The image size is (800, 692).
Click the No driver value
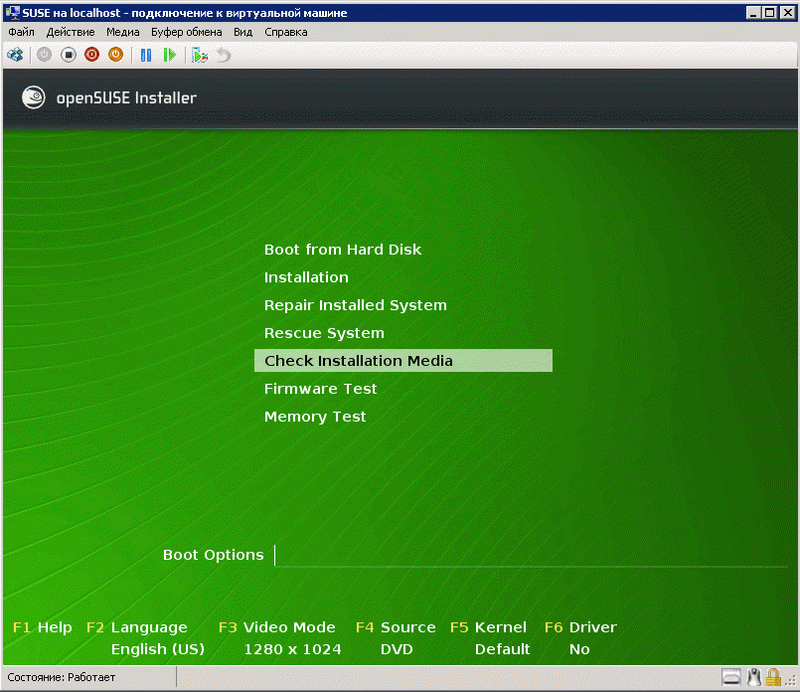pos(580,649)
